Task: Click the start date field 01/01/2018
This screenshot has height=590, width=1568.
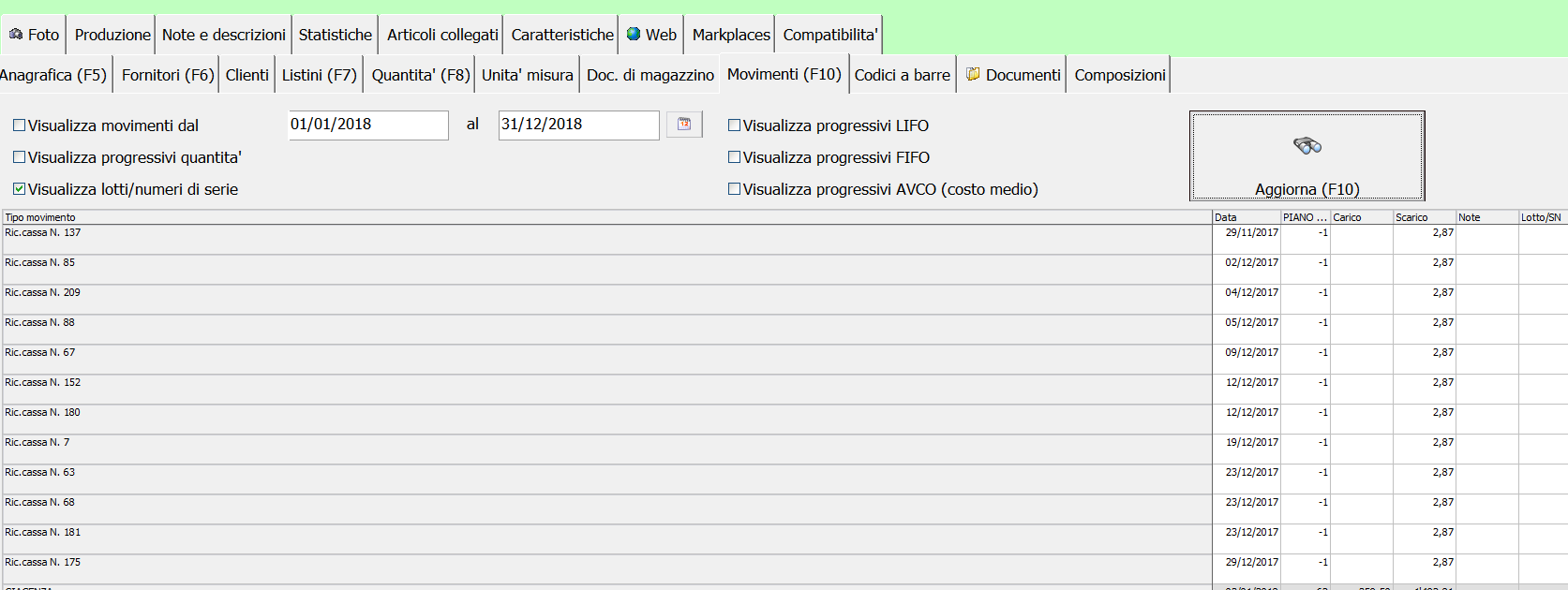Action: point(367,125)
